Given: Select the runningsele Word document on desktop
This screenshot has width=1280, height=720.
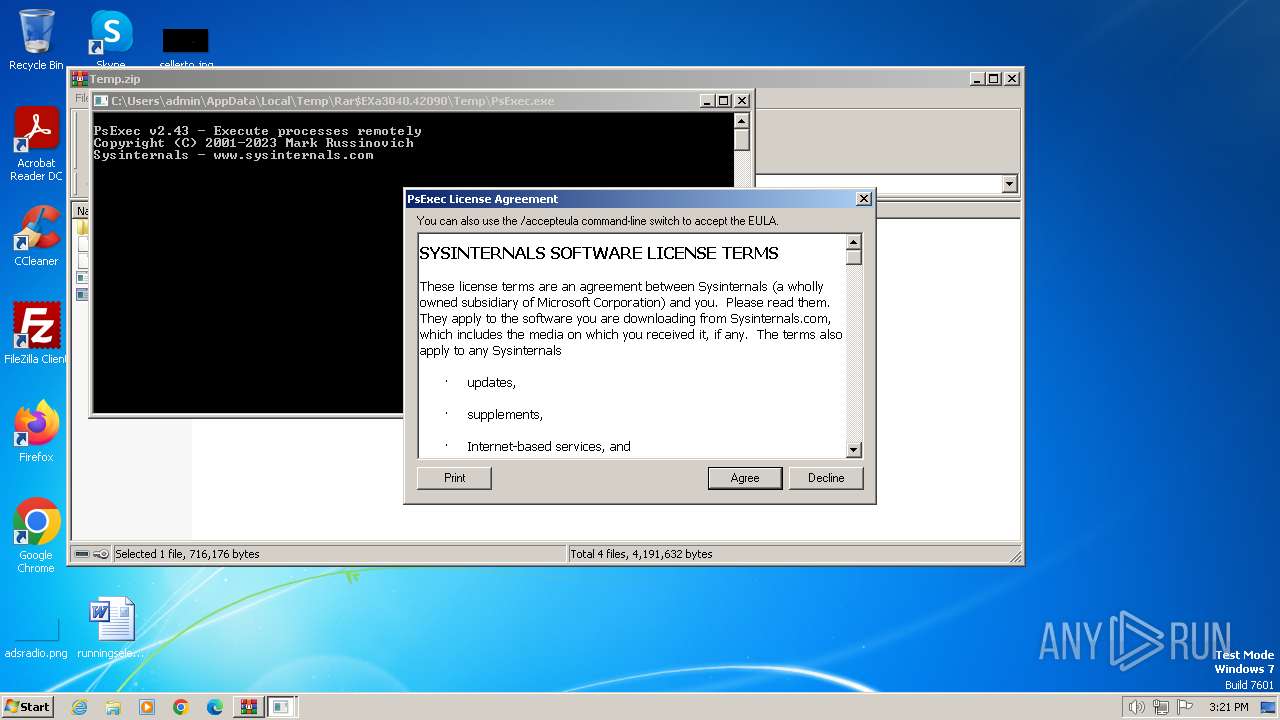Looking at the screenshot, I should 110,627.
